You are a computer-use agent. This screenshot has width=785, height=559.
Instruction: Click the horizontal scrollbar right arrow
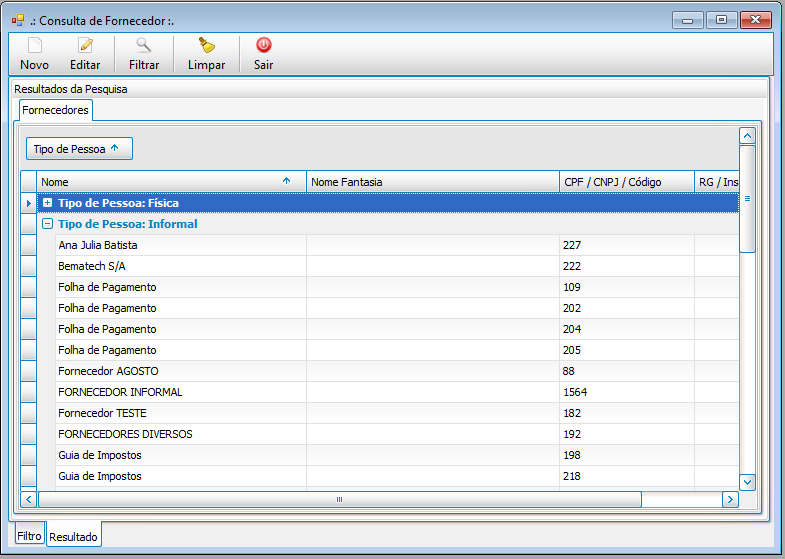(x=730, y=499)
